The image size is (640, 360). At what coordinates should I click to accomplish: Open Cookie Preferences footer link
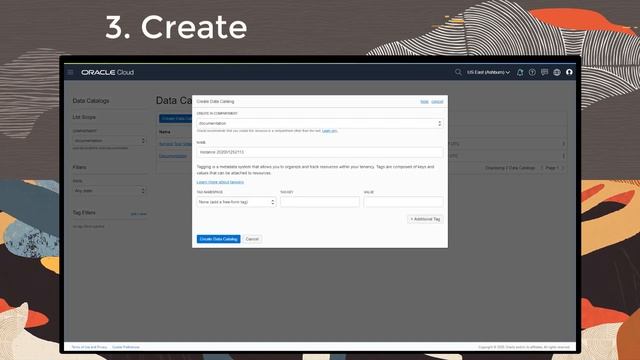[x=126, y=347]
